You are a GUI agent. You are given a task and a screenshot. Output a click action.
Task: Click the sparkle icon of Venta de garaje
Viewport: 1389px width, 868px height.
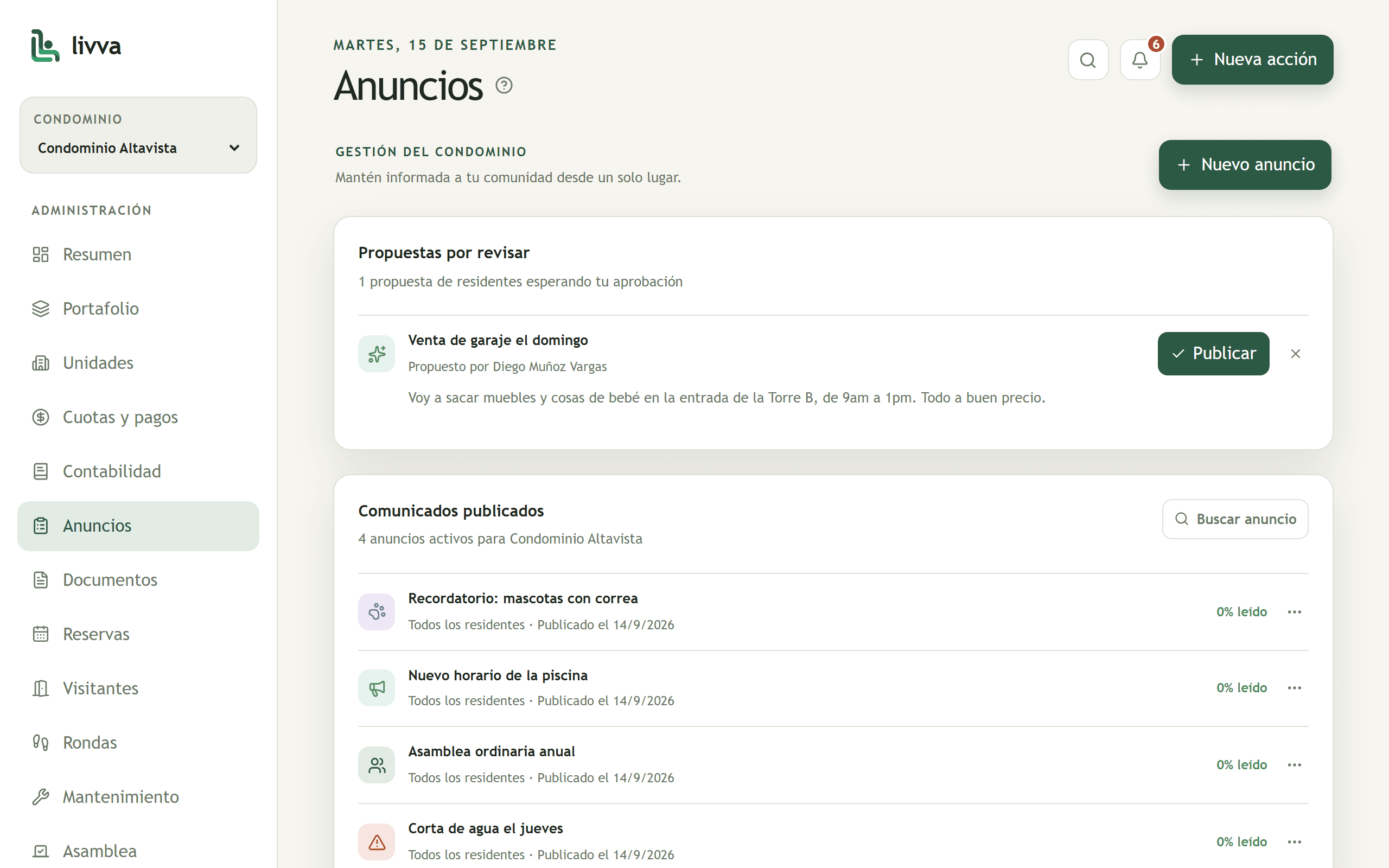point(377,354)
